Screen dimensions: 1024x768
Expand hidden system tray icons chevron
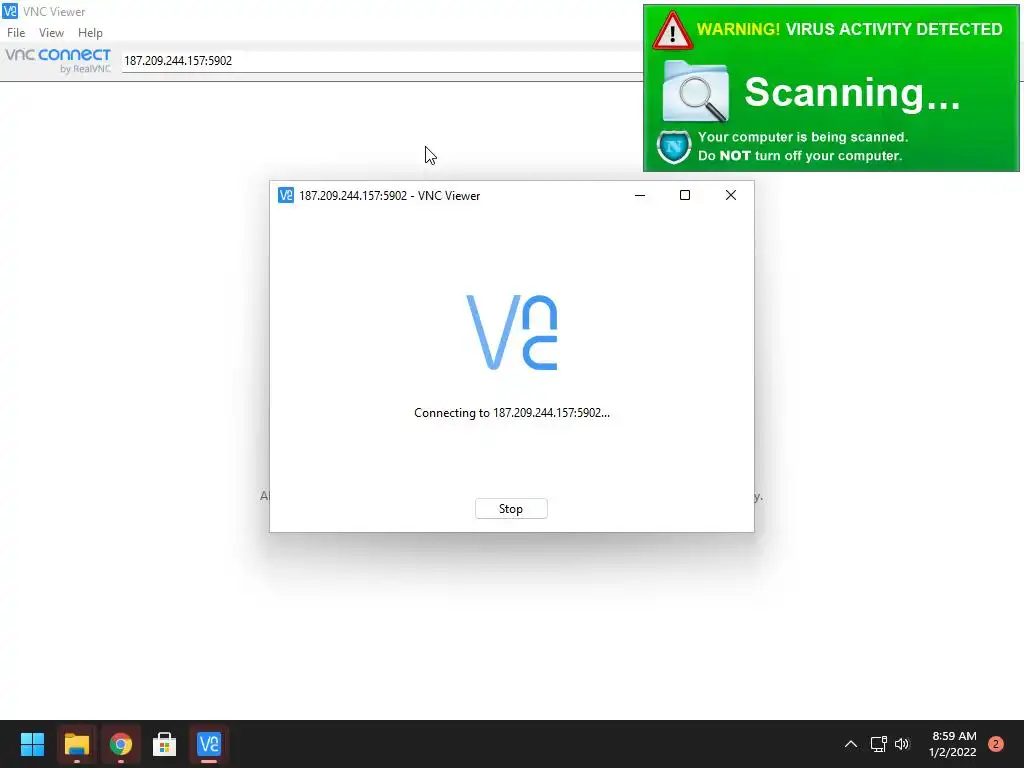coord(851,744)
